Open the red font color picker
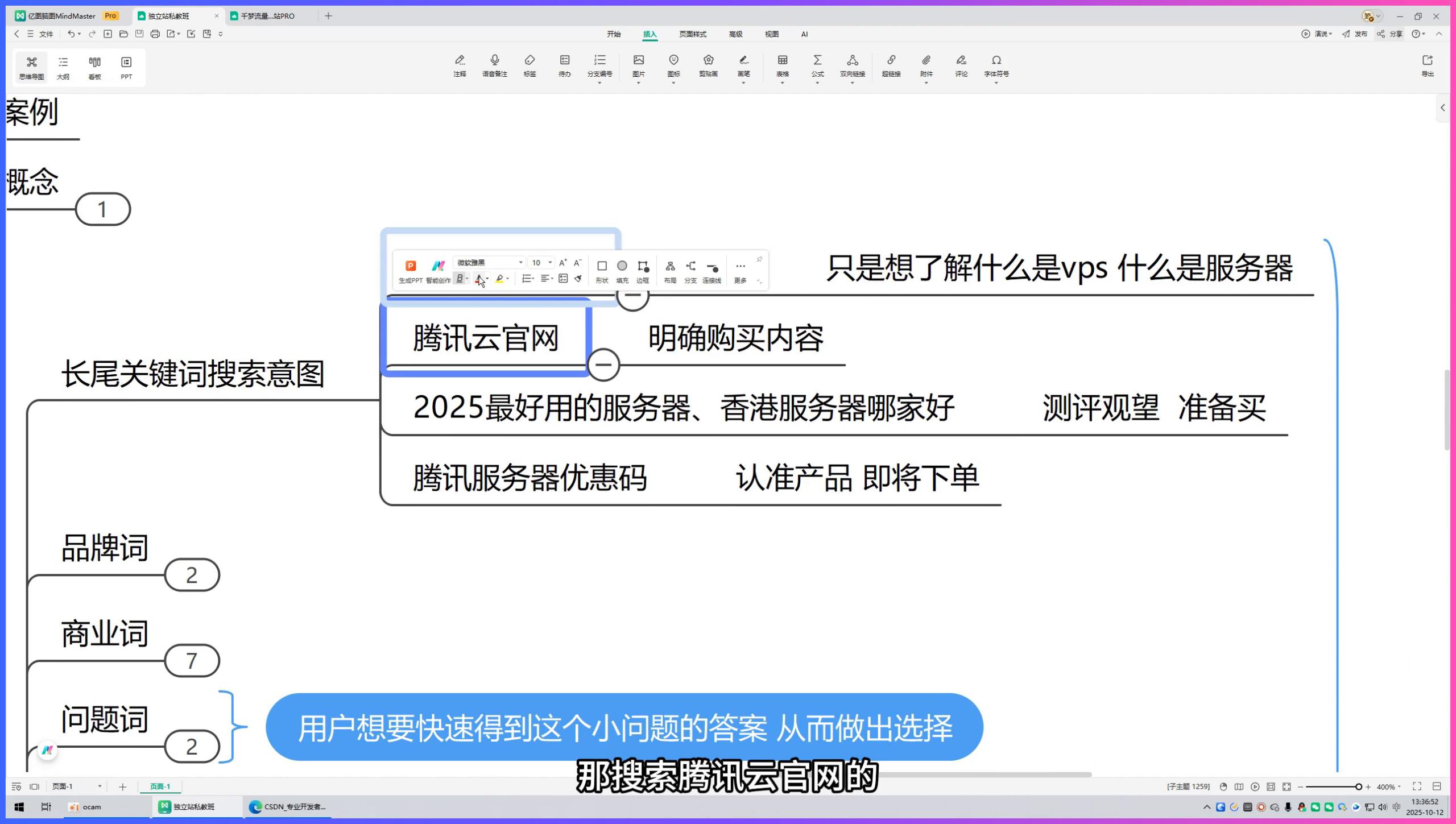The image size is (1456, 824). (482, 279)
